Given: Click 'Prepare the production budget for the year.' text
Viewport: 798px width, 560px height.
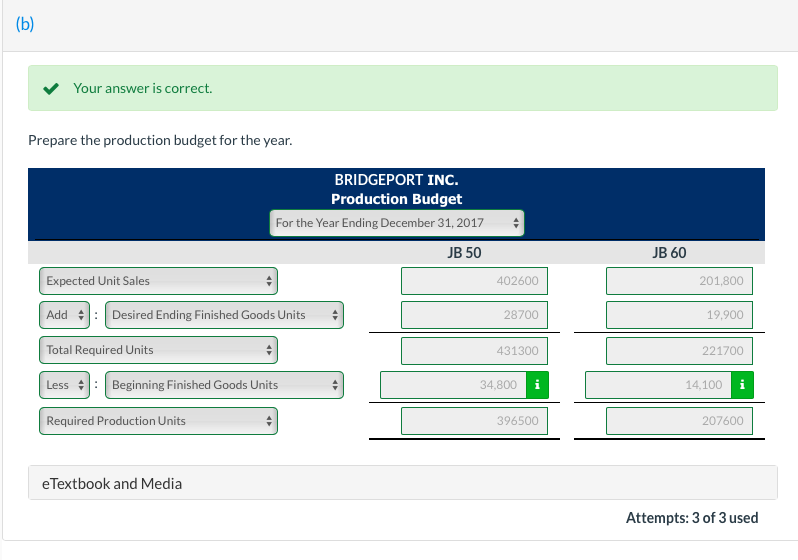Looking at the screenshot, I should tap(160, 141).
